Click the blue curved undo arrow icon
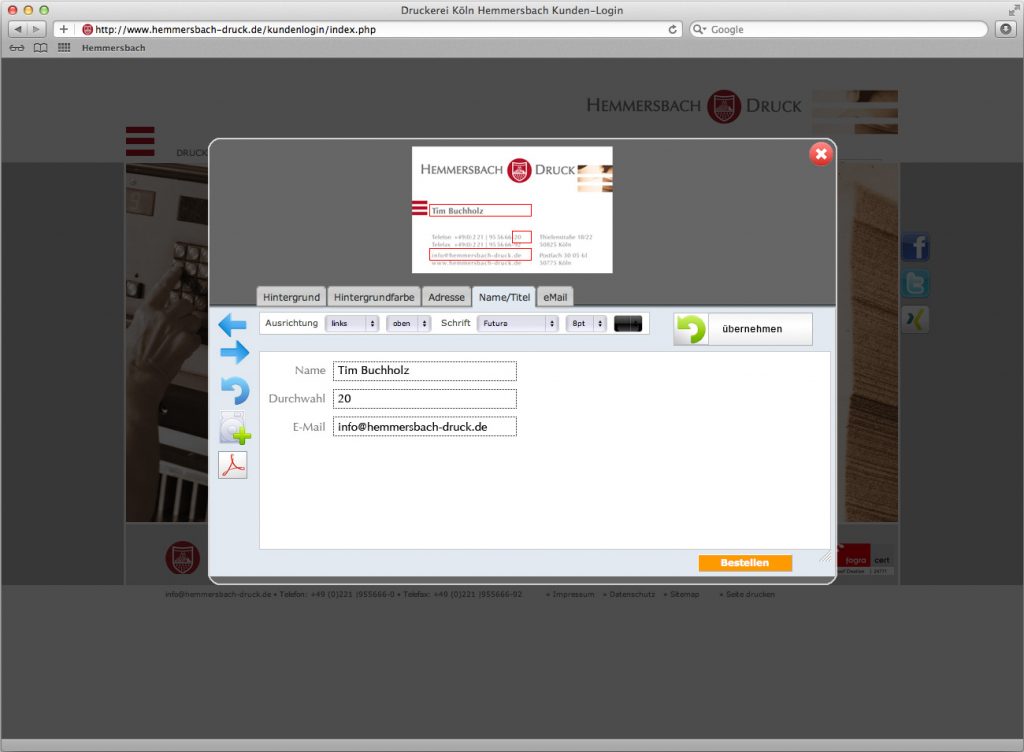Screen dimensions: 1024x752 pos(234,390)
